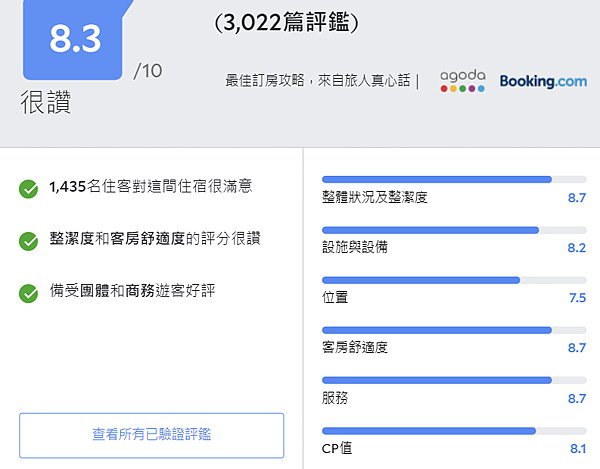Click 最佳訂房攻略，來自旅人真心話 tagline text
This screenshot has height=469, width=600.
(x=317, y=81)
